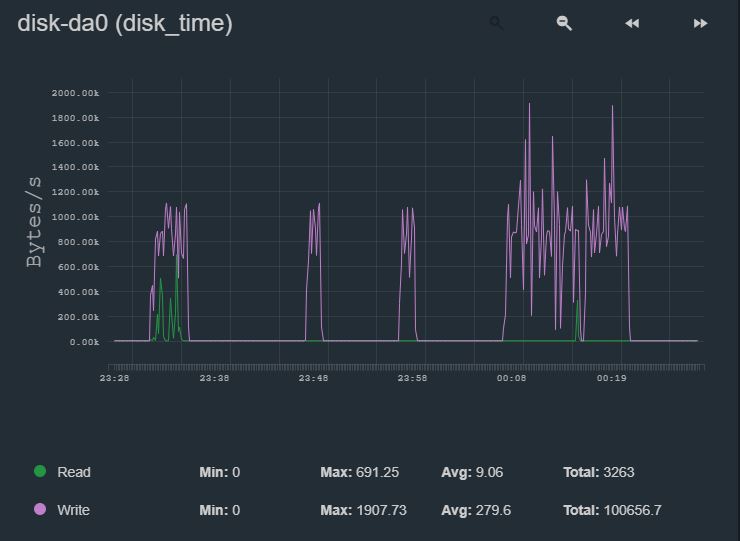The image size is (740, 541).
Task: Step the graph back in time
Action: [x=632, y=23]
